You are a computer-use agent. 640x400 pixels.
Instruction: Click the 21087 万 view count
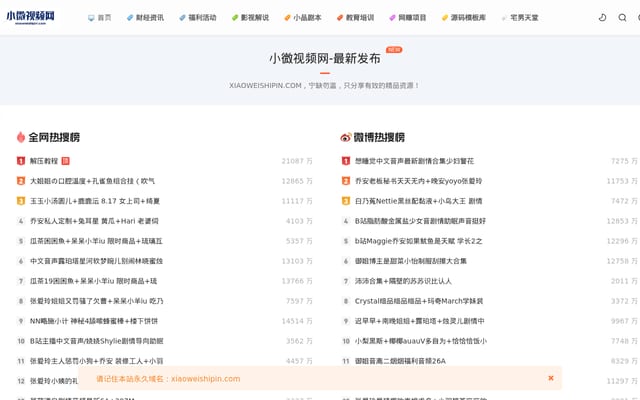click(297, 161)
